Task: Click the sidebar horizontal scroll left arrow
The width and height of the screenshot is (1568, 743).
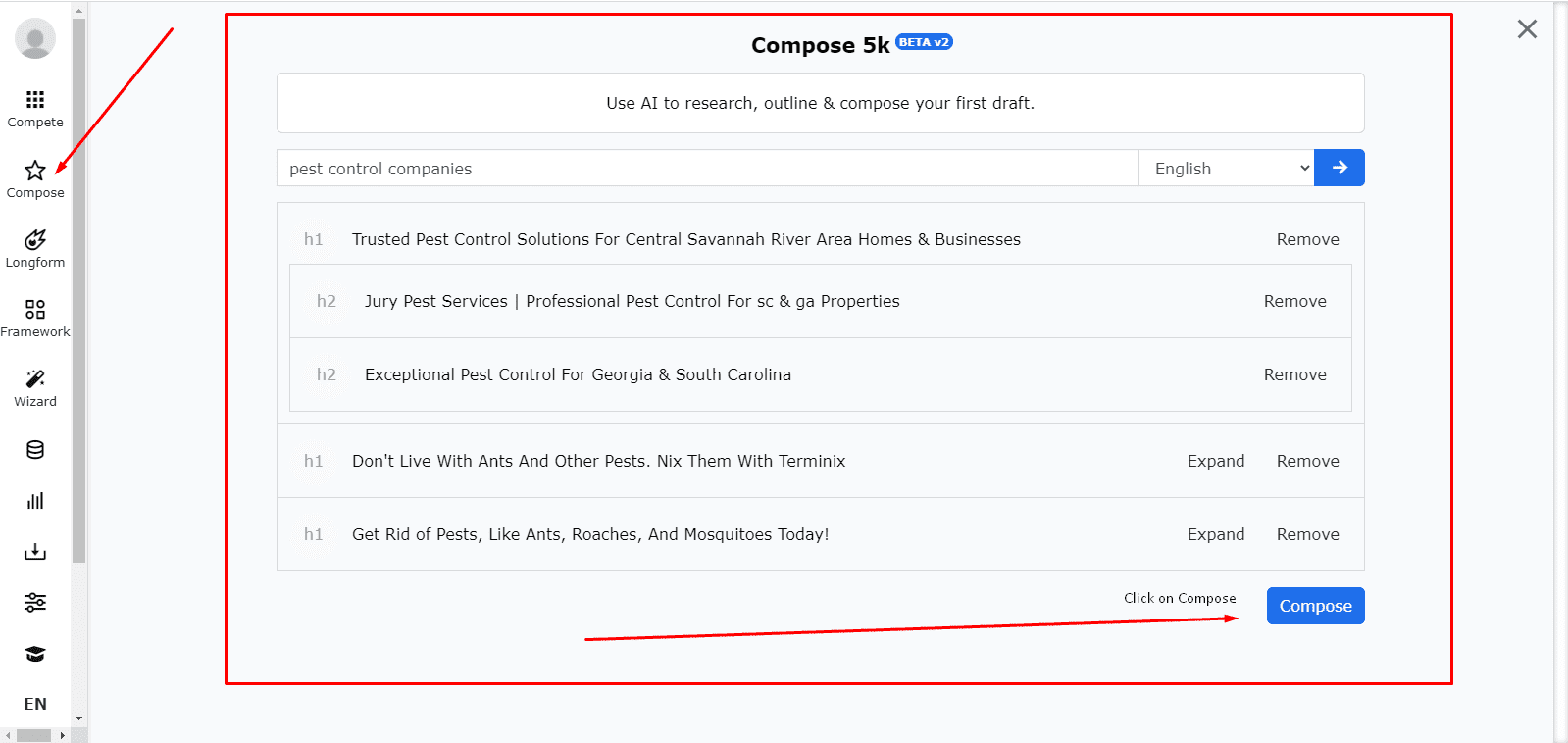Action: pos(8,735)
